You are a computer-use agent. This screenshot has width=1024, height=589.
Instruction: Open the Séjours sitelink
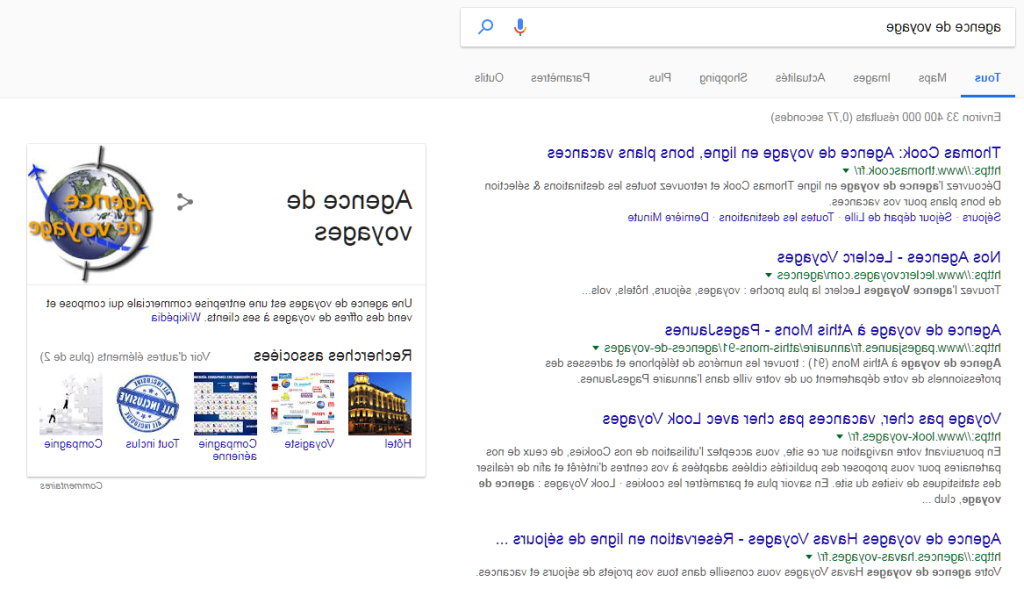pyautogui.click(x=982, y=217)
